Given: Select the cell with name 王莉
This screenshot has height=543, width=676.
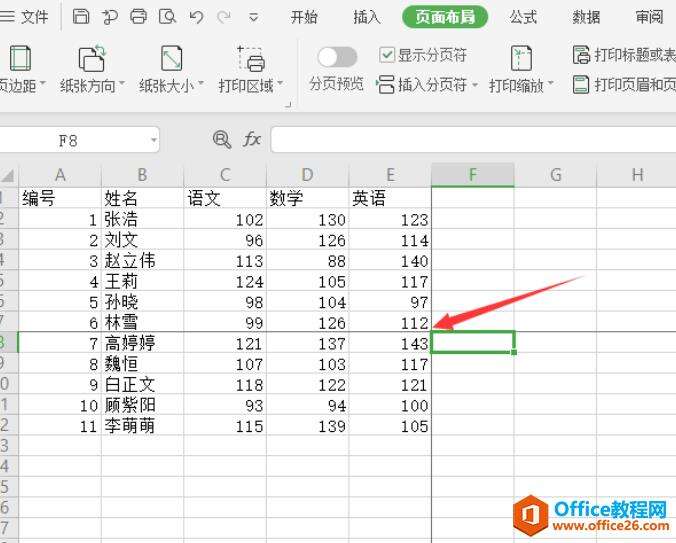Looking at the screenshot, I should point(142,281).
